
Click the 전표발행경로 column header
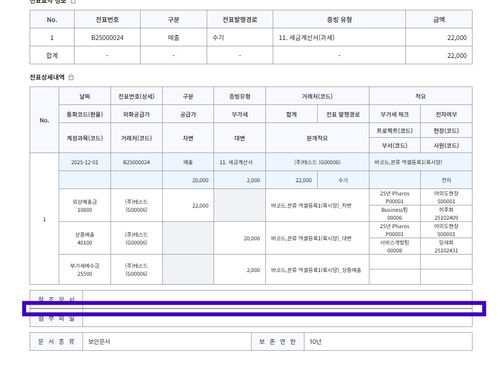(240, 20)
